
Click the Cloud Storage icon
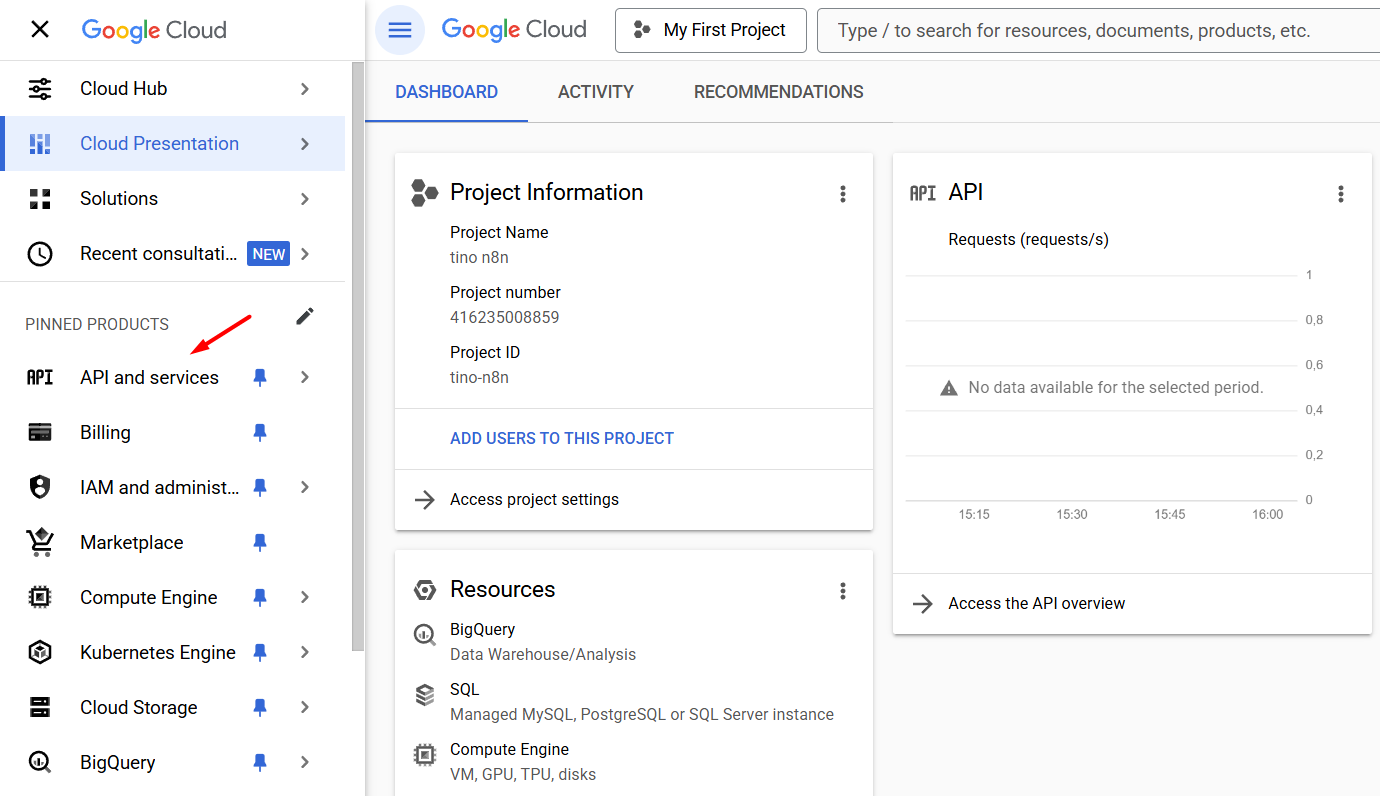coord(40,708)
